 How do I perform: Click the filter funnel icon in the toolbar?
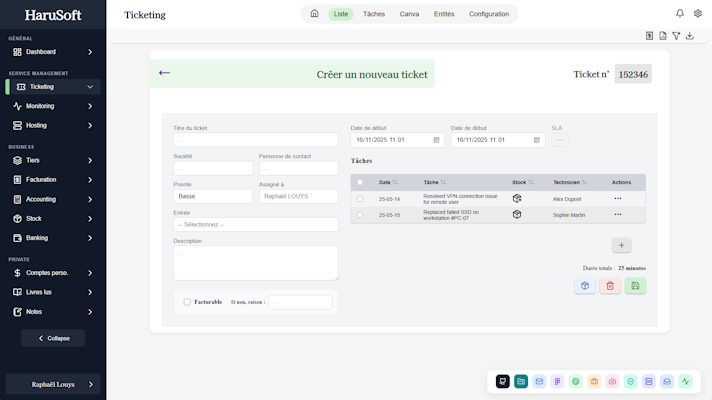pyautogui.click(x=676, y=36)
